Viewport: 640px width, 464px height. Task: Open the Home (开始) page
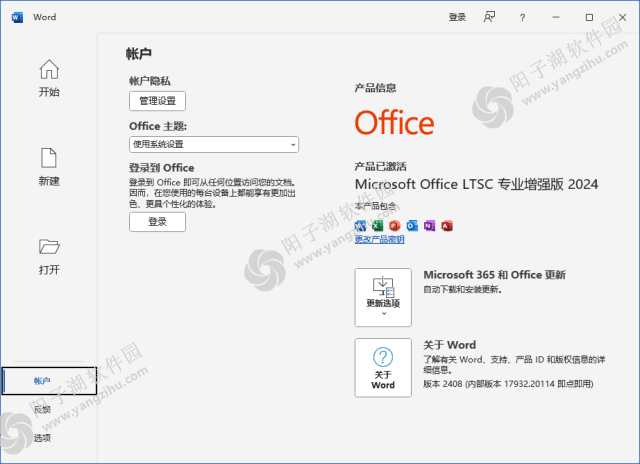(x=49, y=78)
